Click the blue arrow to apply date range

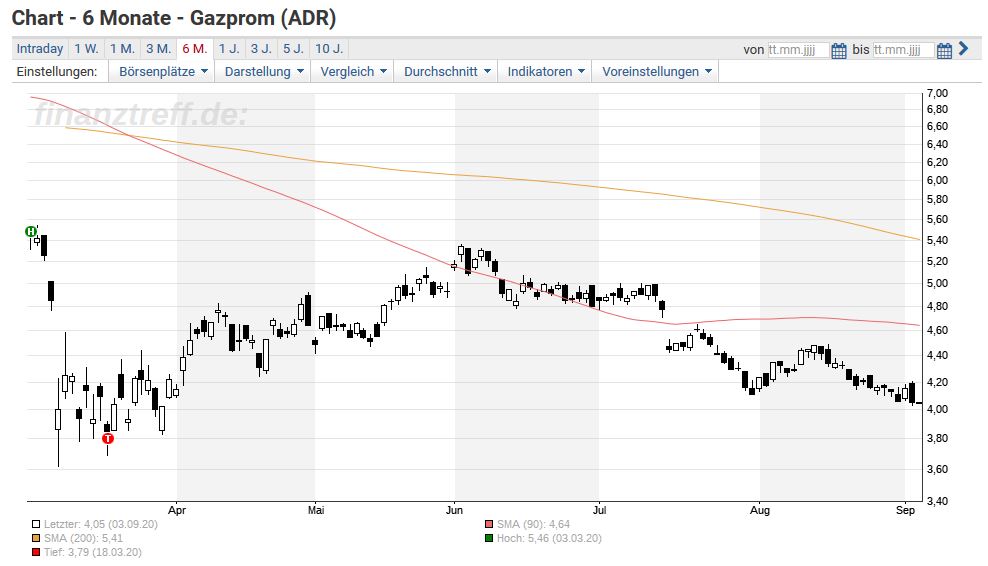963,49
